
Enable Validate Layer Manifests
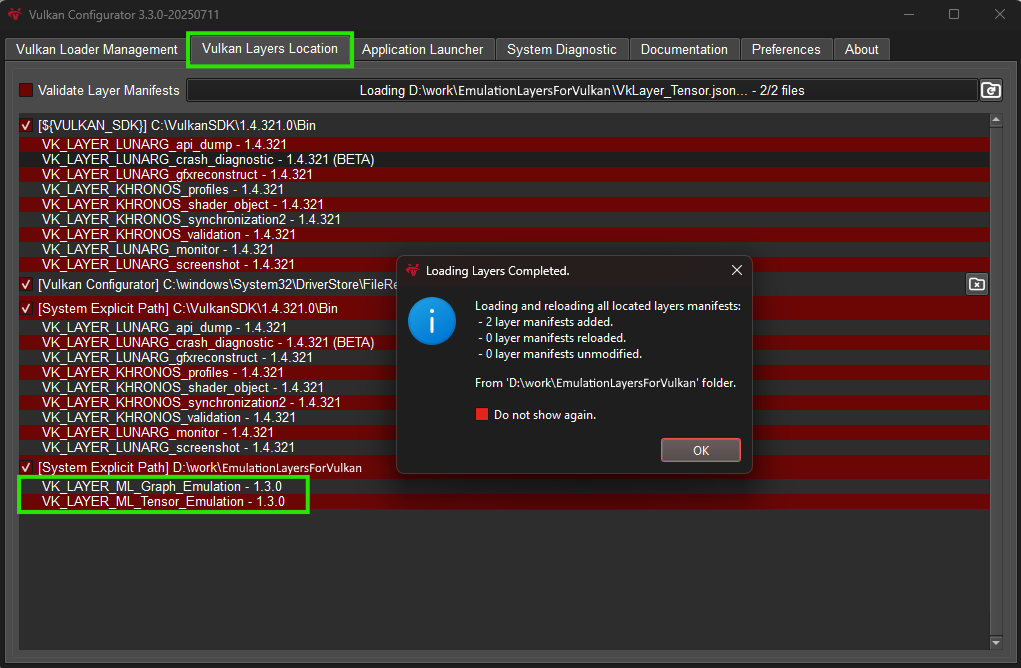[x=25, y=90]
